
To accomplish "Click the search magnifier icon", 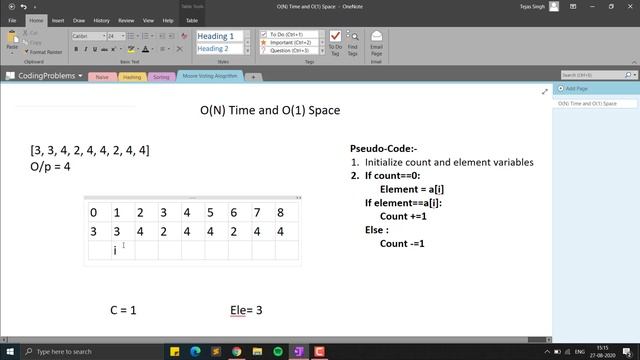I will pos(628,75).
